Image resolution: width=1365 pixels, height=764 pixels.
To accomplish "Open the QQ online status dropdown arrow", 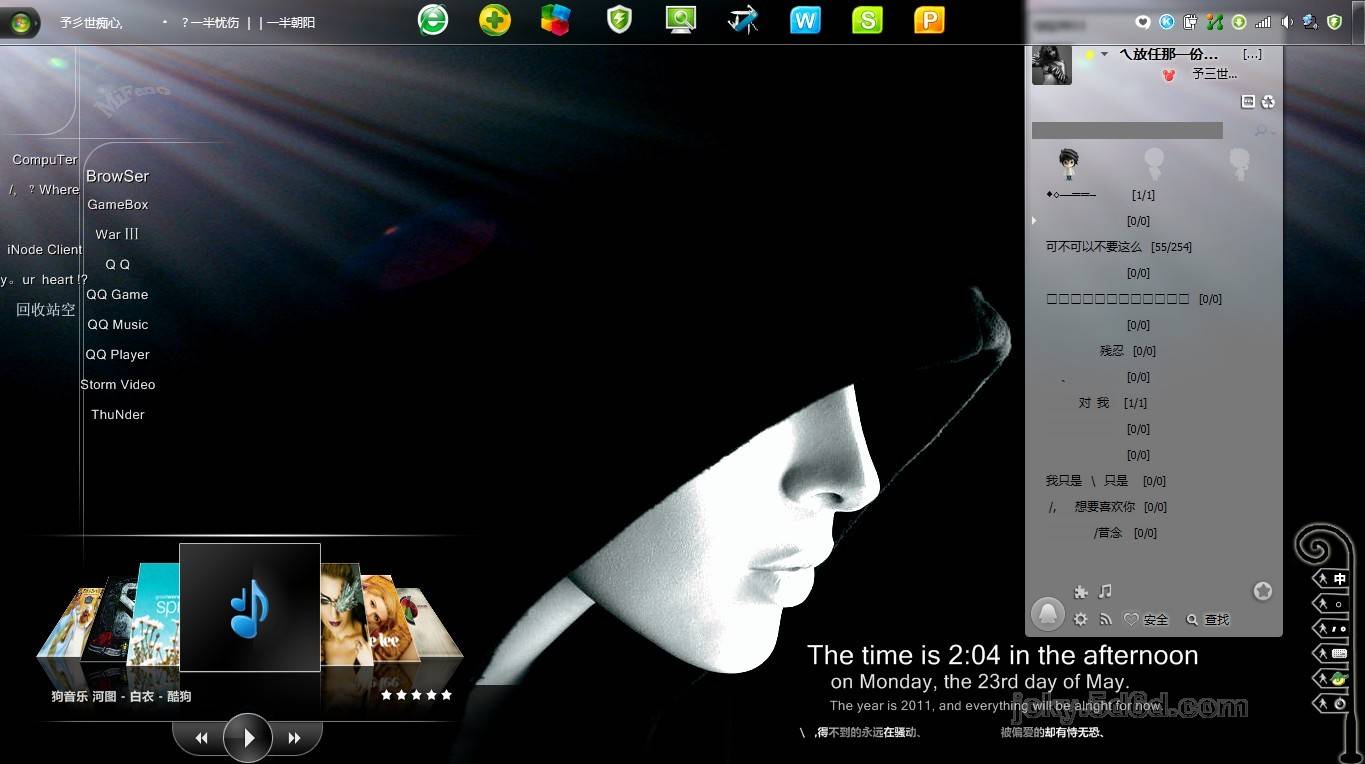I will coord(1104,54).
